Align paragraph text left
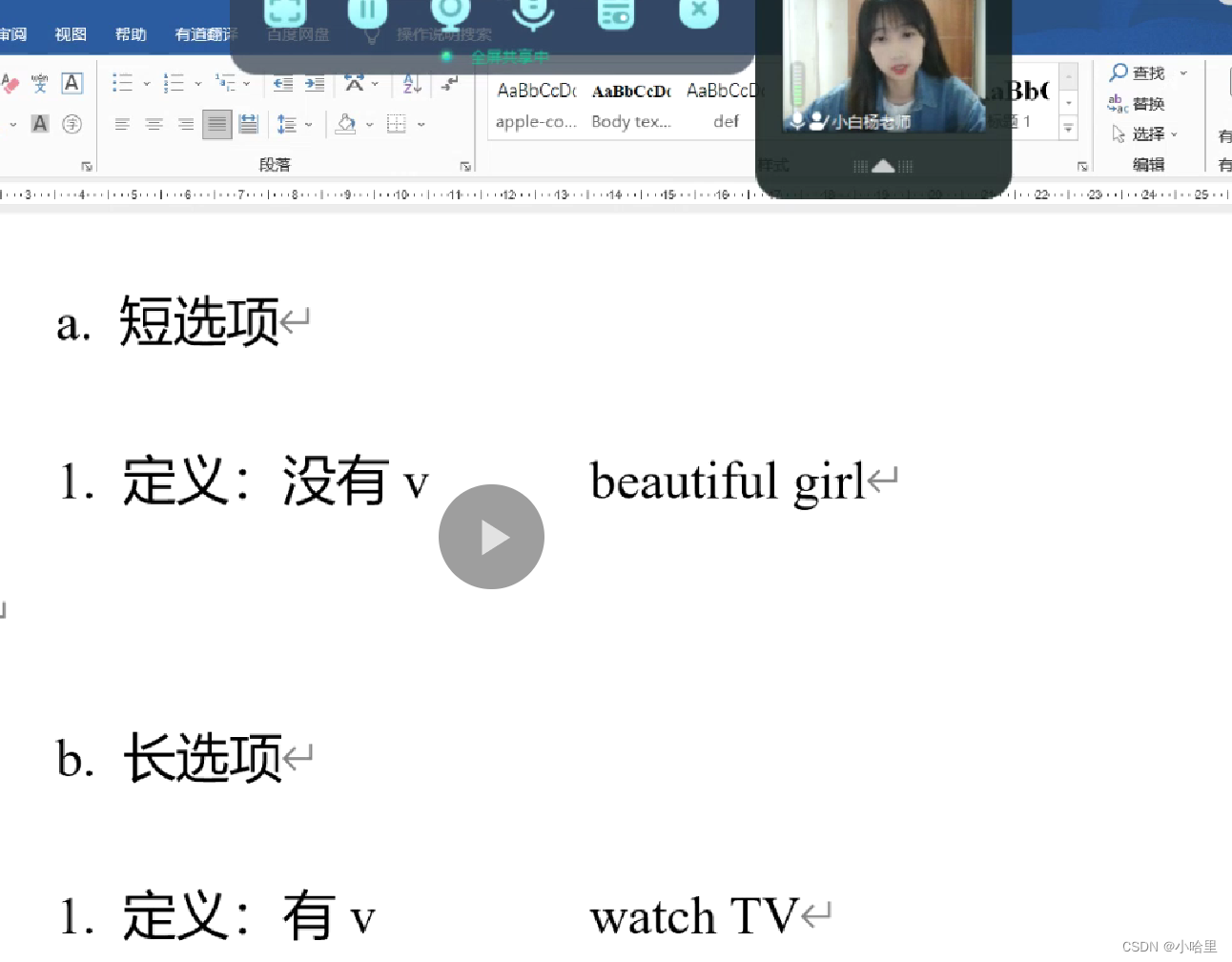Viewport: 1232px width, 962px height. pos(122,124)
